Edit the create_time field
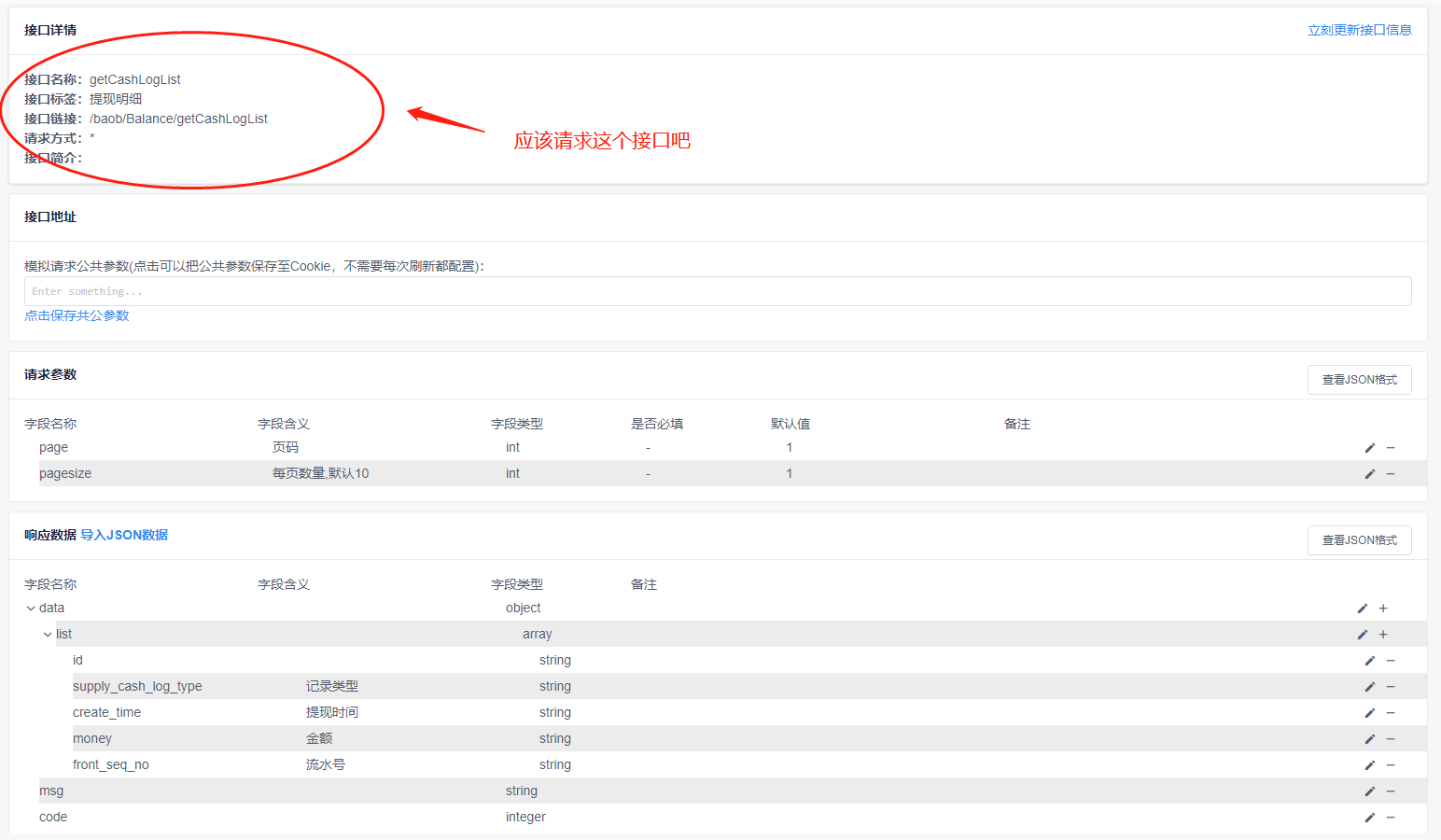The height and width of the screenshot is (840, 1441). tap(1370, 713)
